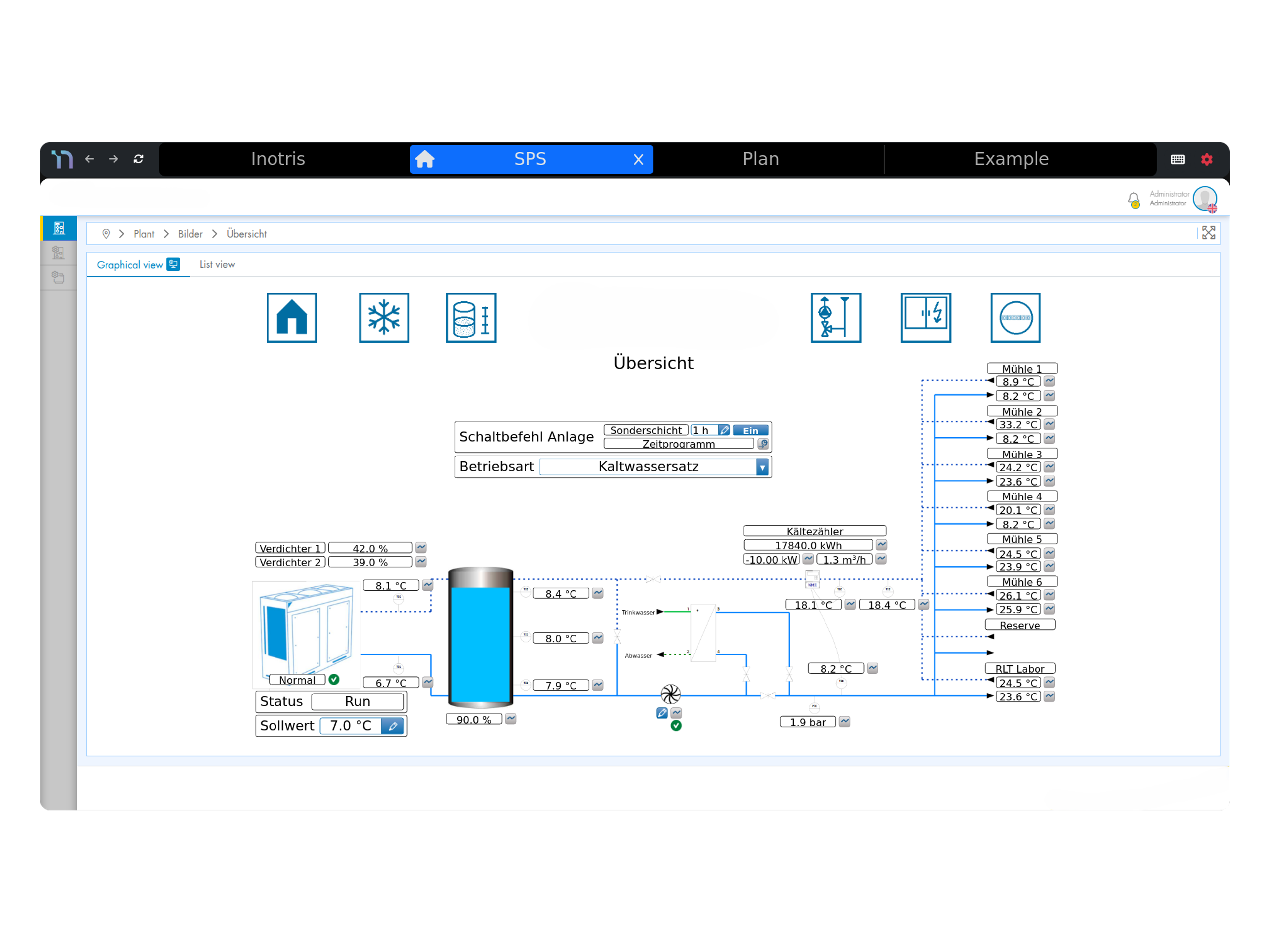Click the home navigation tile
The width and height of the screenshot is (1270, 952).
click(x=292, y=318)
